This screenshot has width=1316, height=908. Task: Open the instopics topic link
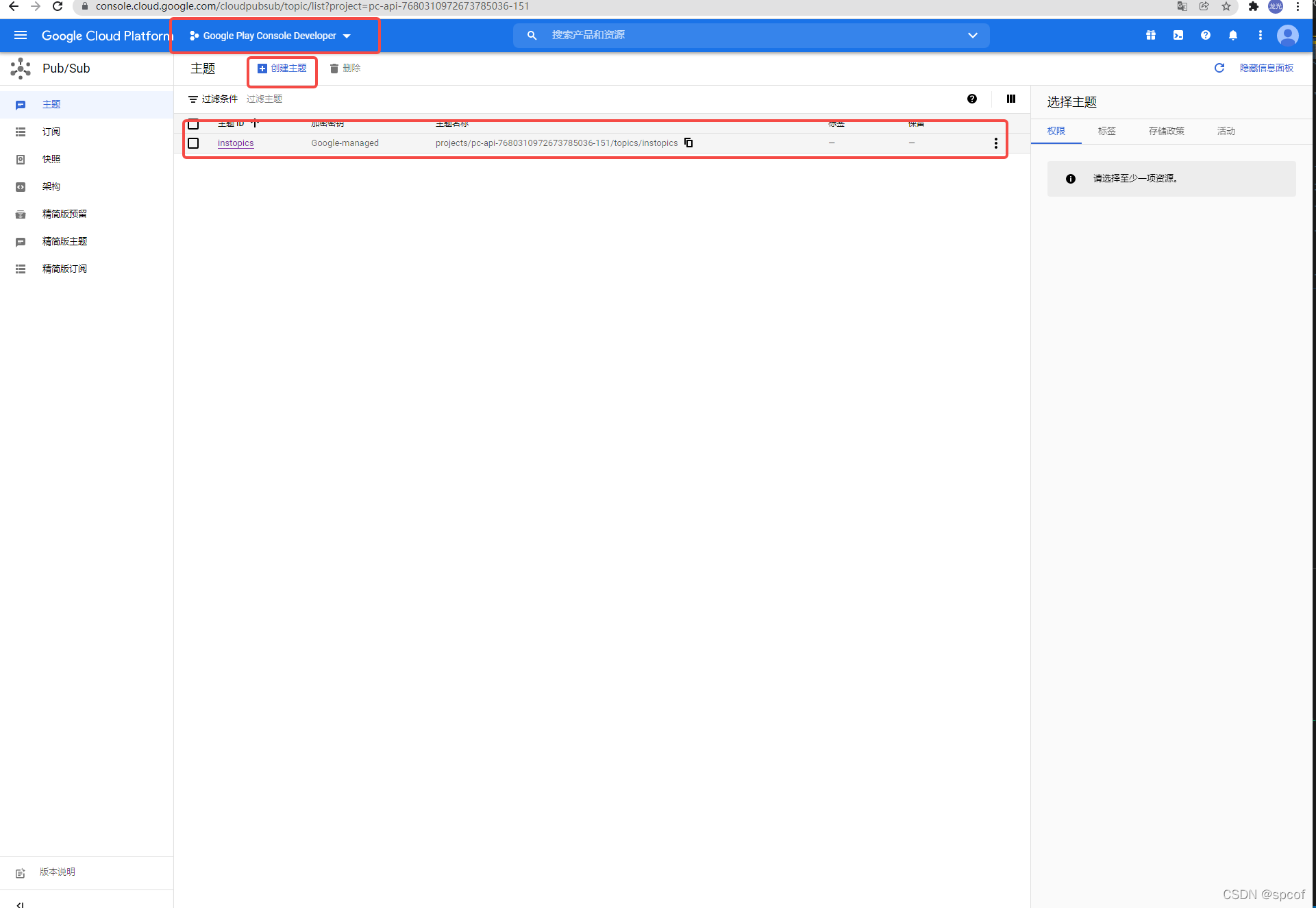pos(236,143)
